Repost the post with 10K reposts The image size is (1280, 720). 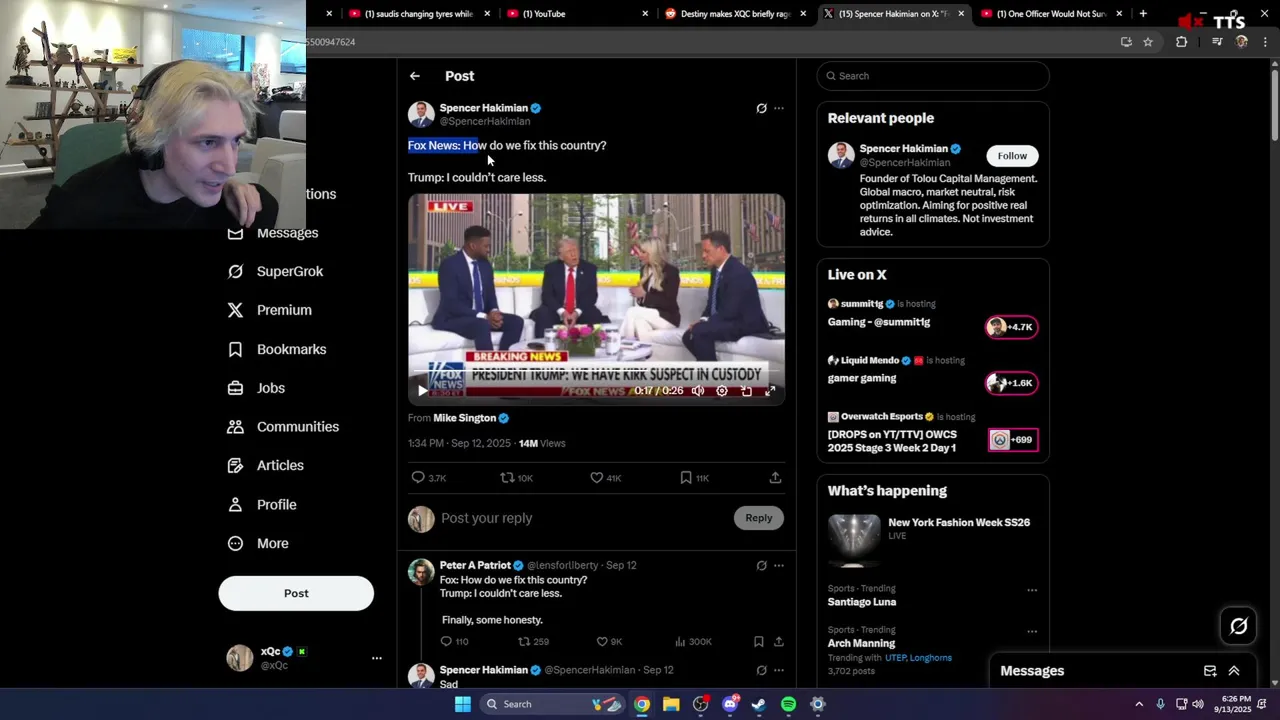[x=516, y=478]
